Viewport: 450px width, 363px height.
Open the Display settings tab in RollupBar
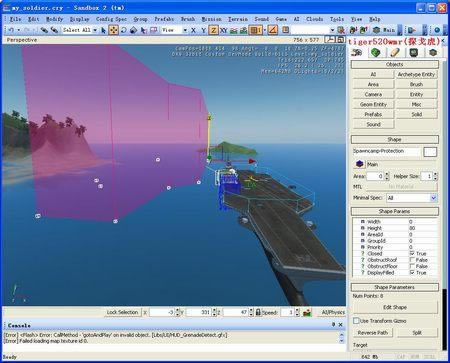pos(414,52)
